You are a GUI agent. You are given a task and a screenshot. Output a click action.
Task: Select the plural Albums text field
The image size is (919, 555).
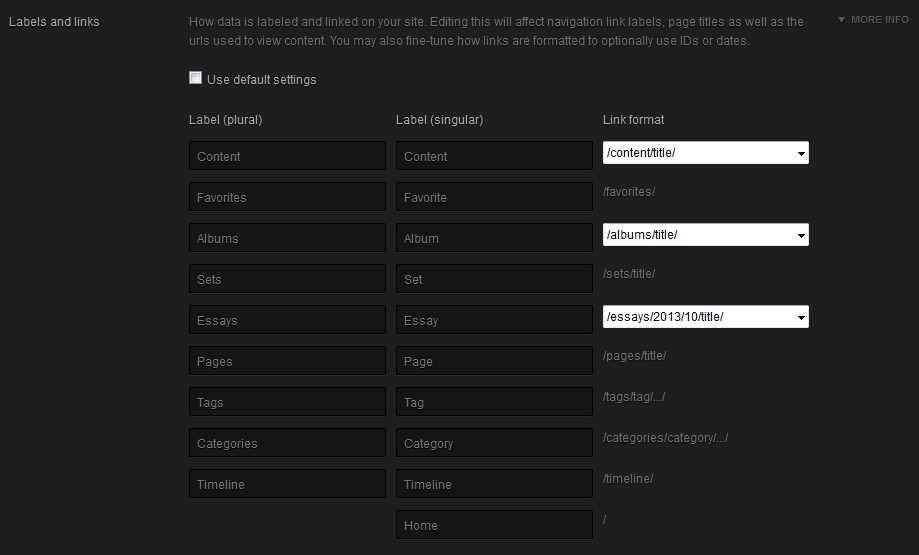pos(287,238)
